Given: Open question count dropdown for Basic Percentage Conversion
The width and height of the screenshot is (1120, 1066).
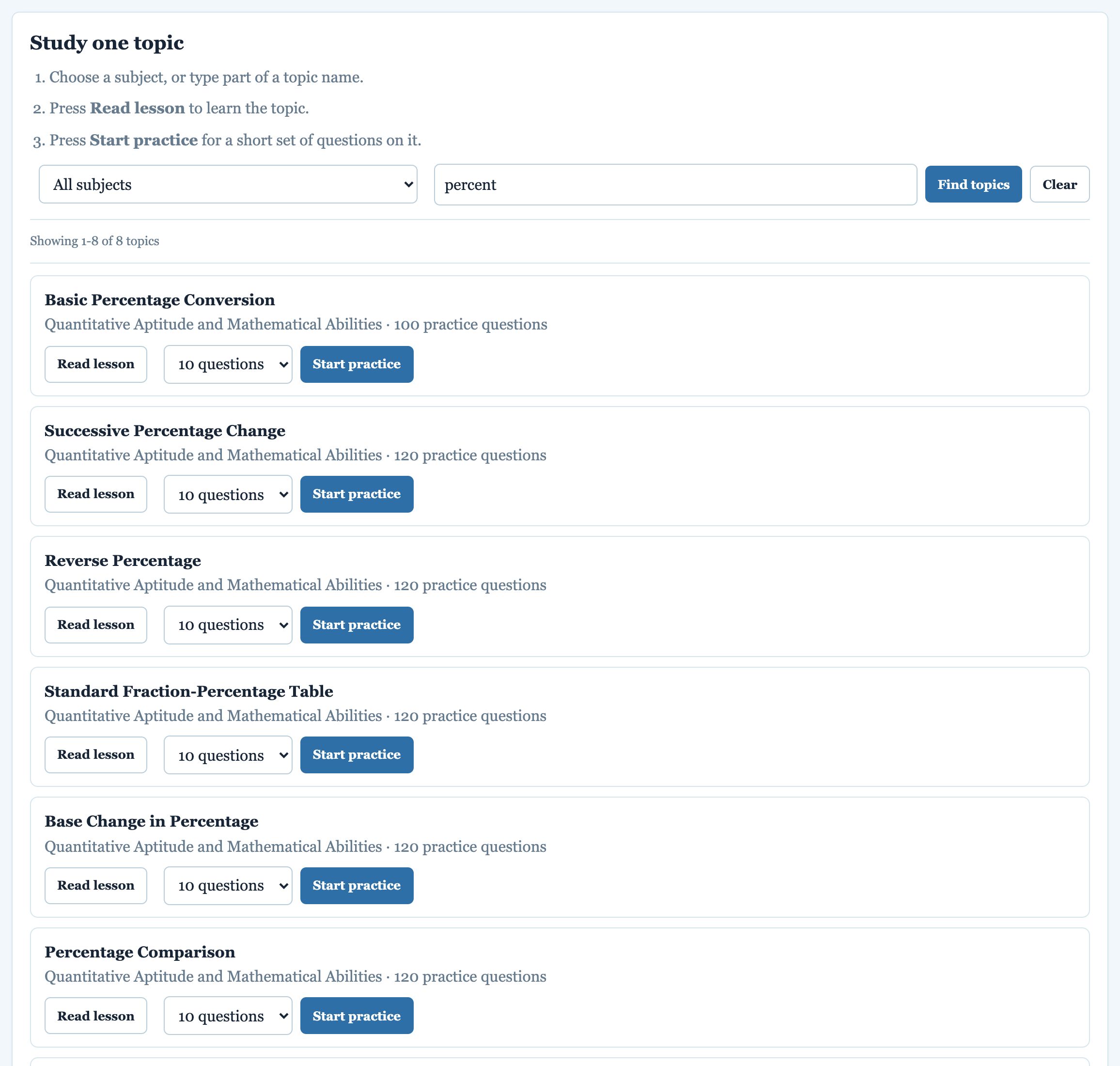Looking at the screenshot, I should [228, 364].
